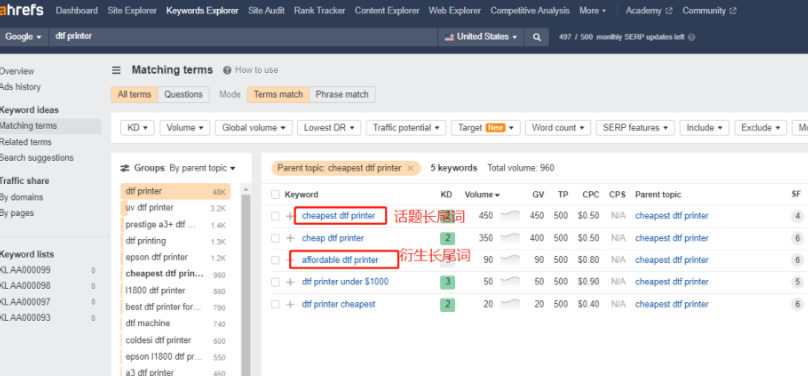The height and width of the screenshot is (376, 808).
Task: Click the dtf printer search input field
Action: click(x=243, y=37)
